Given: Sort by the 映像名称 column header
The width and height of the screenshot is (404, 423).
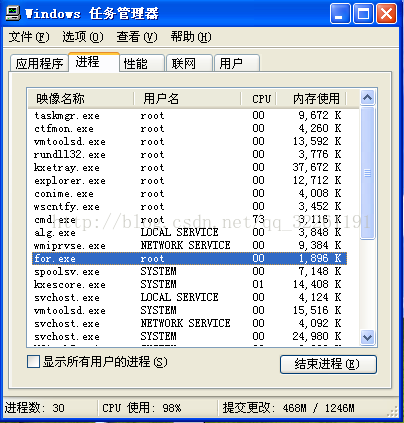Looking at the screenshot, I should [81, 99].
